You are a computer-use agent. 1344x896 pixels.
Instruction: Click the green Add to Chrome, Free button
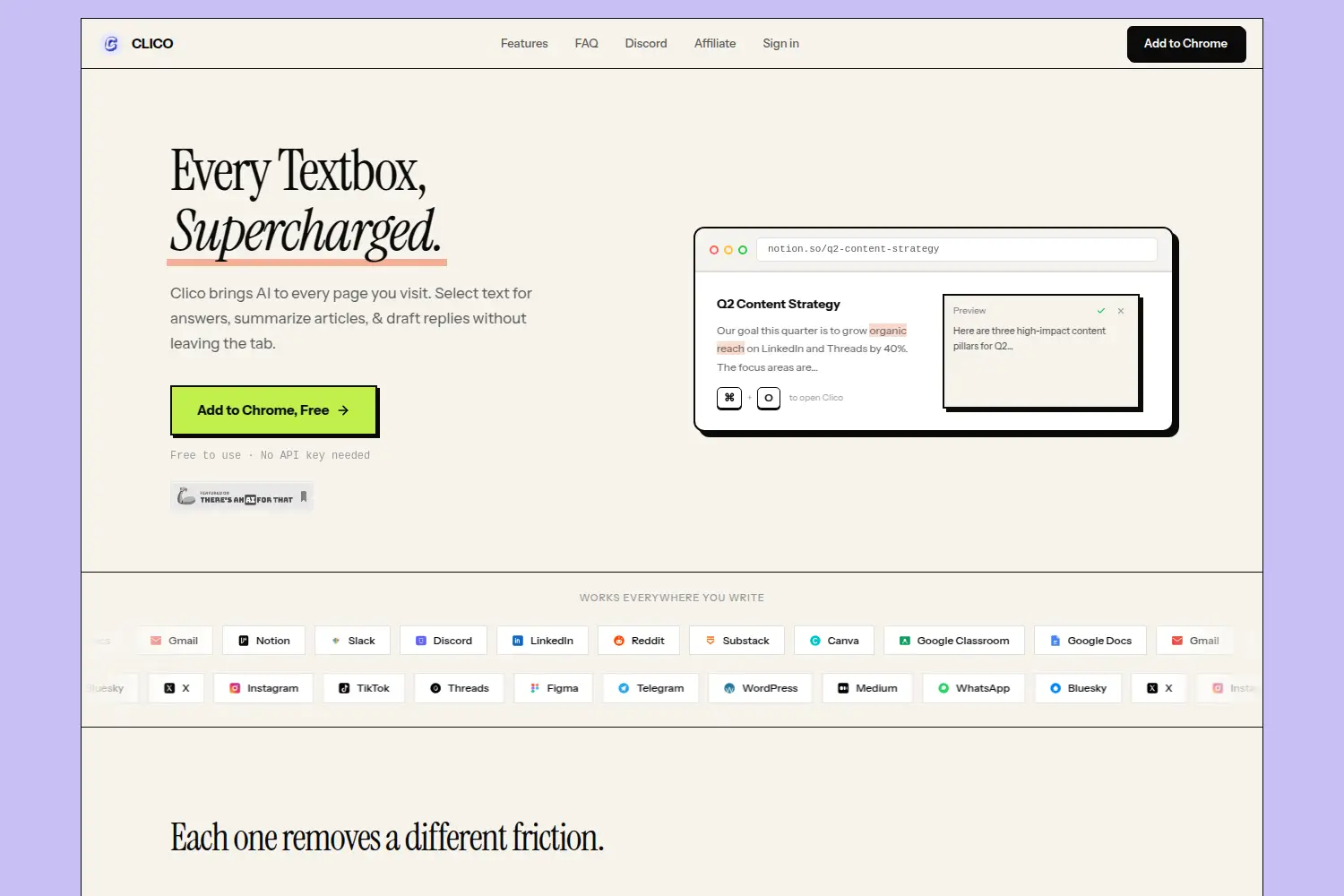(x=273, y=410)
